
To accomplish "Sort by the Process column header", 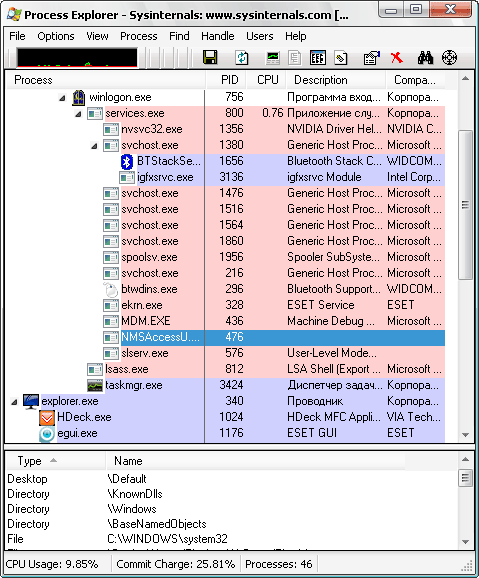I will pos(106,80).
